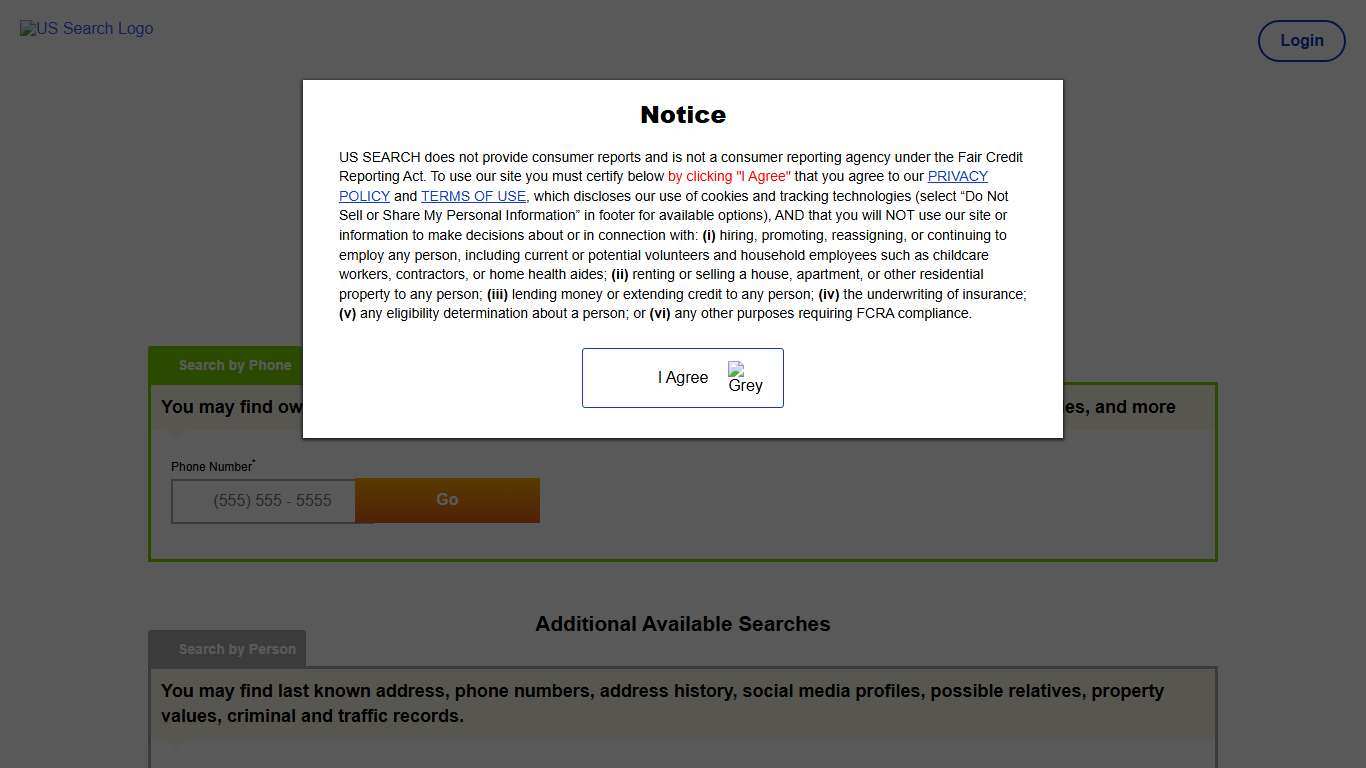This screenshot has height=768, width=1366.
Task: Open the PRIVACY POLICY link
Action: (x=957, y=176)
